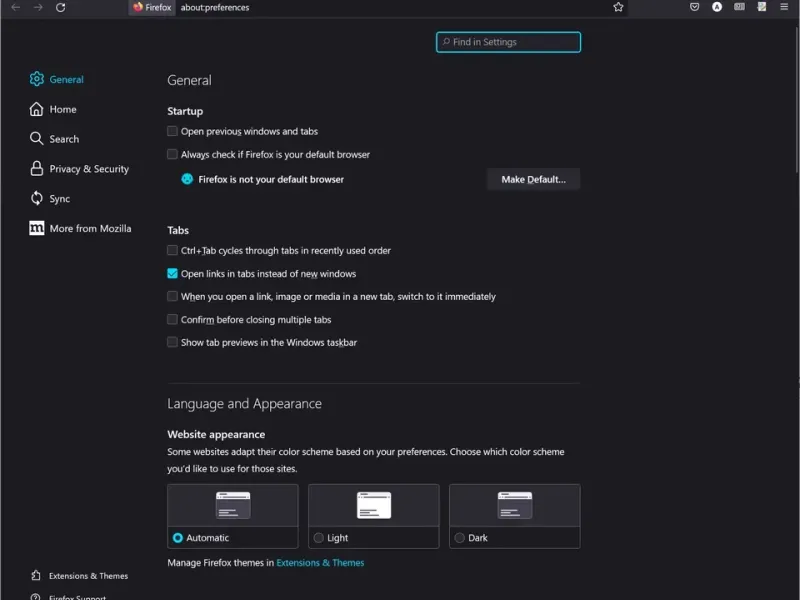Open the Save to Pocket icon
The image size is (800, 600).
(694, 7)
